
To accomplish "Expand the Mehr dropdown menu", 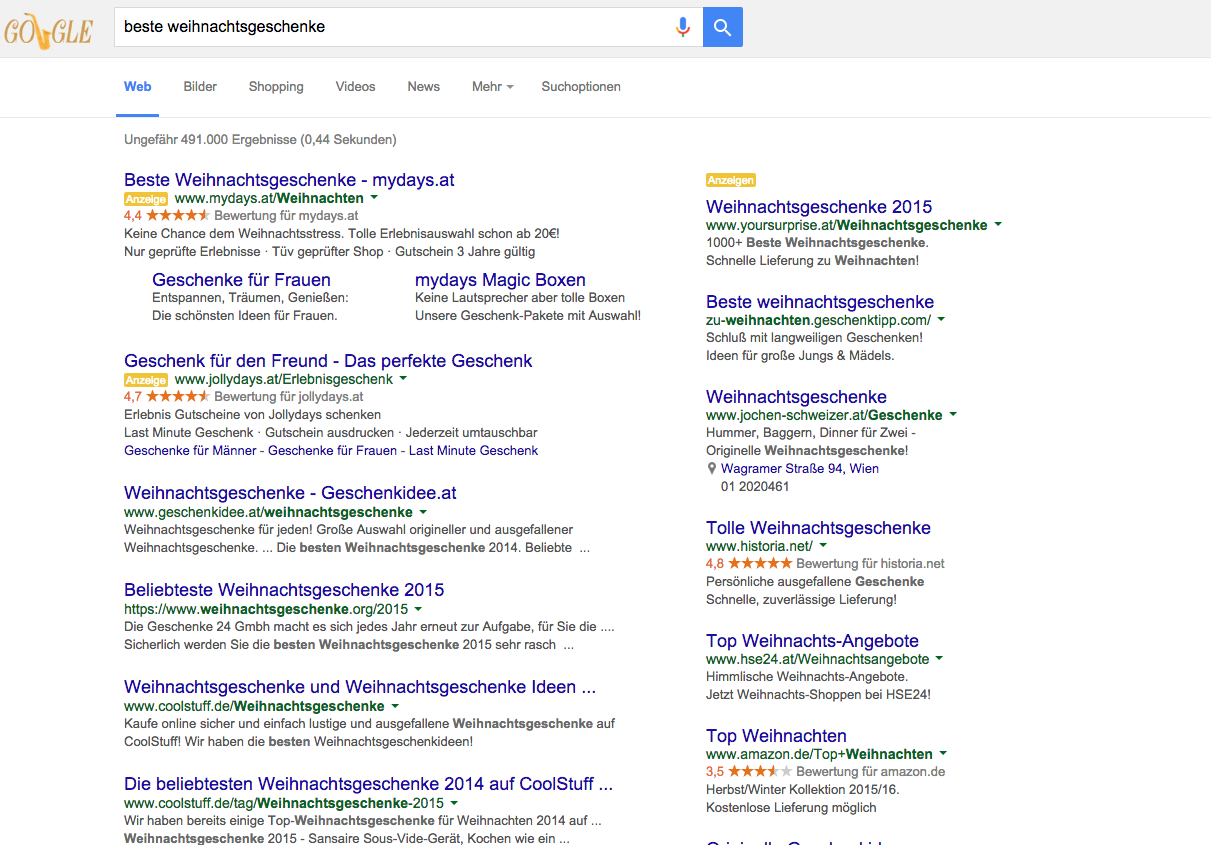I will 492,87.
